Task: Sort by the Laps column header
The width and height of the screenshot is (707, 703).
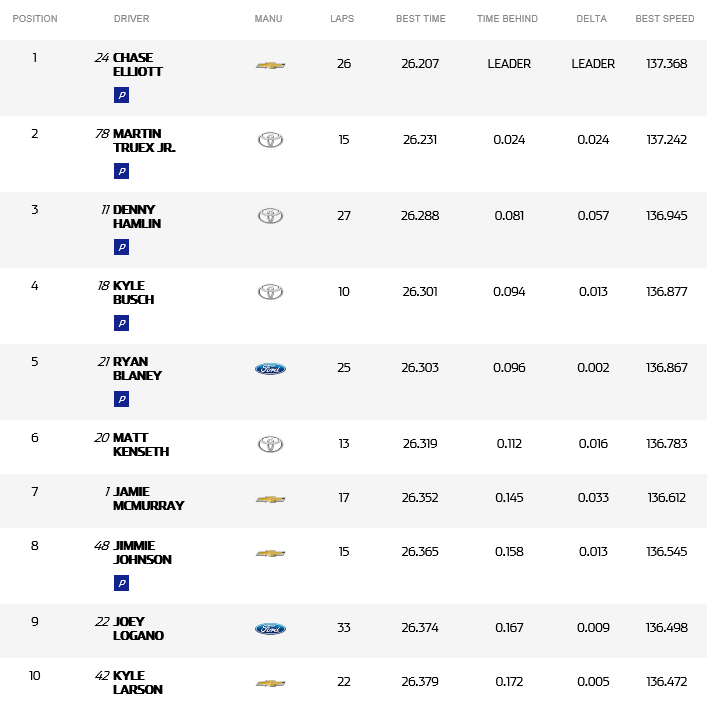Action: [x=343, y=19]
